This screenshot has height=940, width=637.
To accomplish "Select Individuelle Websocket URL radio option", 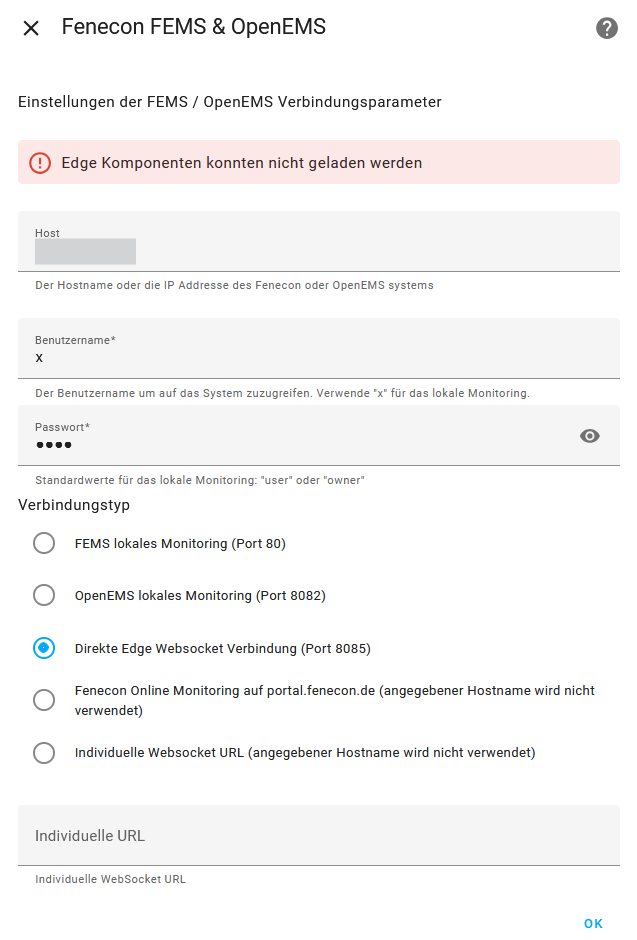I will pos(44,752).
